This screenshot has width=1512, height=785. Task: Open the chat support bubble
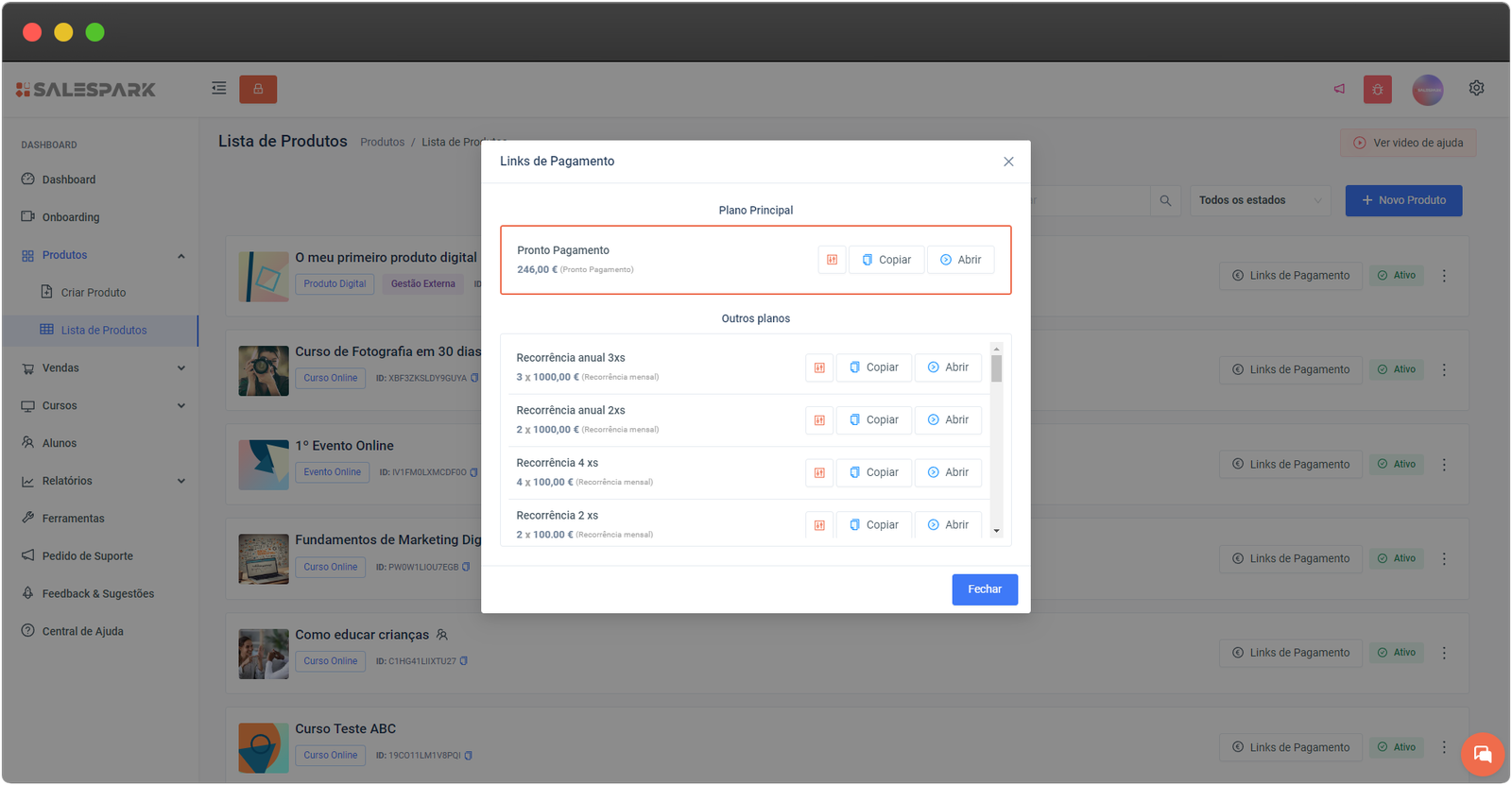[x=1482, y=754]
